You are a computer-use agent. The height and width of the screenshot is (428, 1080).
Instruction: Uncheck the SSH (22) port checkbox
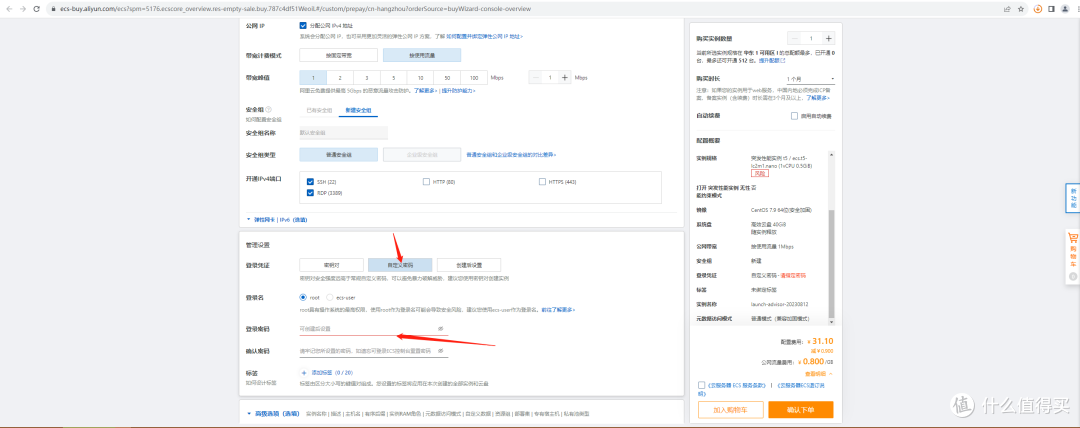coord(311,182)
